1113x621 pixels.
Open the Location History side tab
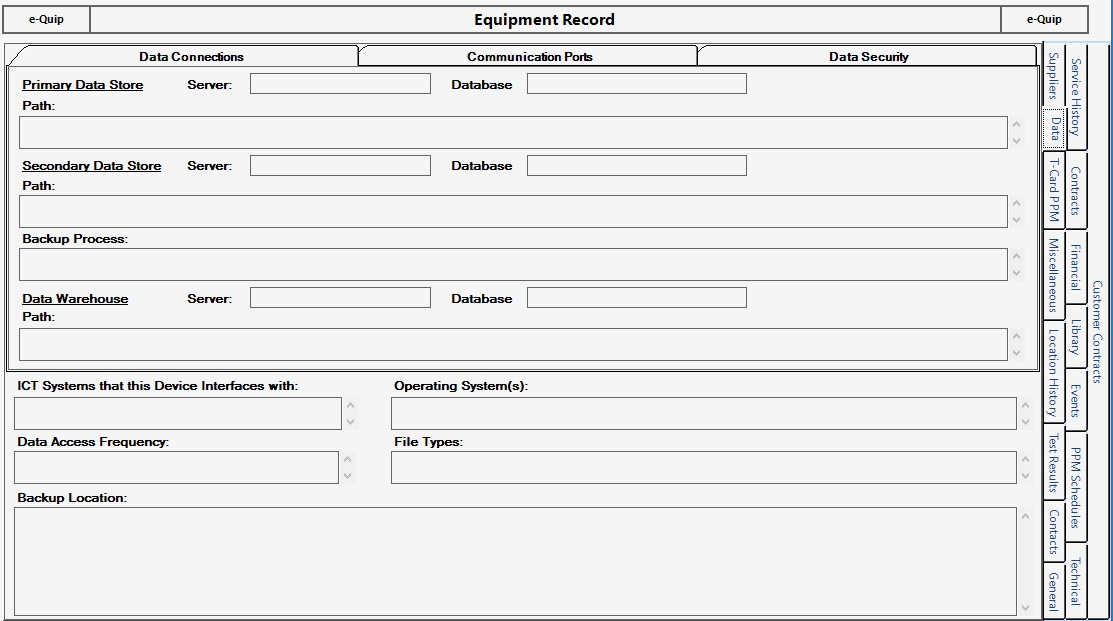(x=1054, y=372)
